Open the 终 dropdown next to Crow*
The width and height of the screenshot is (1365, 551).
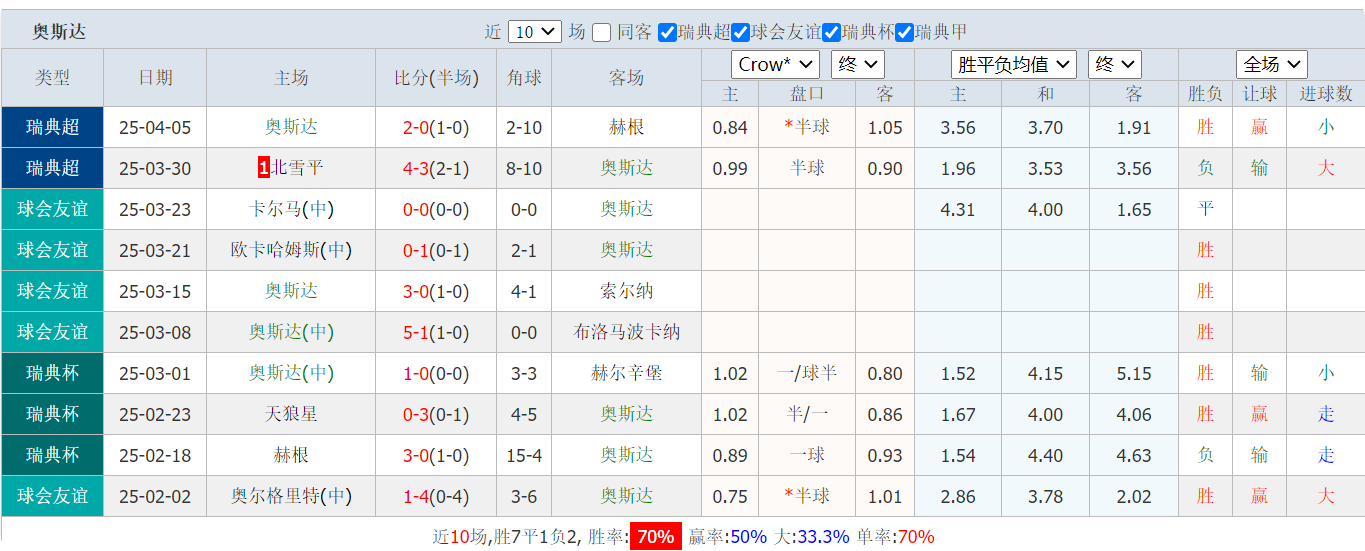(857, 64)
